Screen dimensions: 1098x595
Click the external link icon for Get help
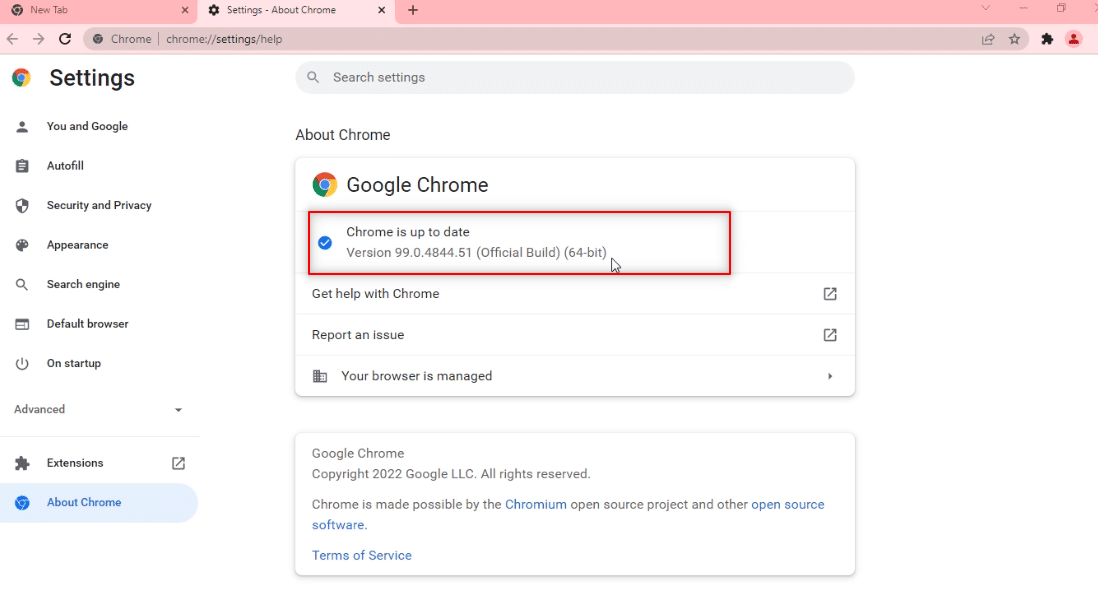click(830, 294)
